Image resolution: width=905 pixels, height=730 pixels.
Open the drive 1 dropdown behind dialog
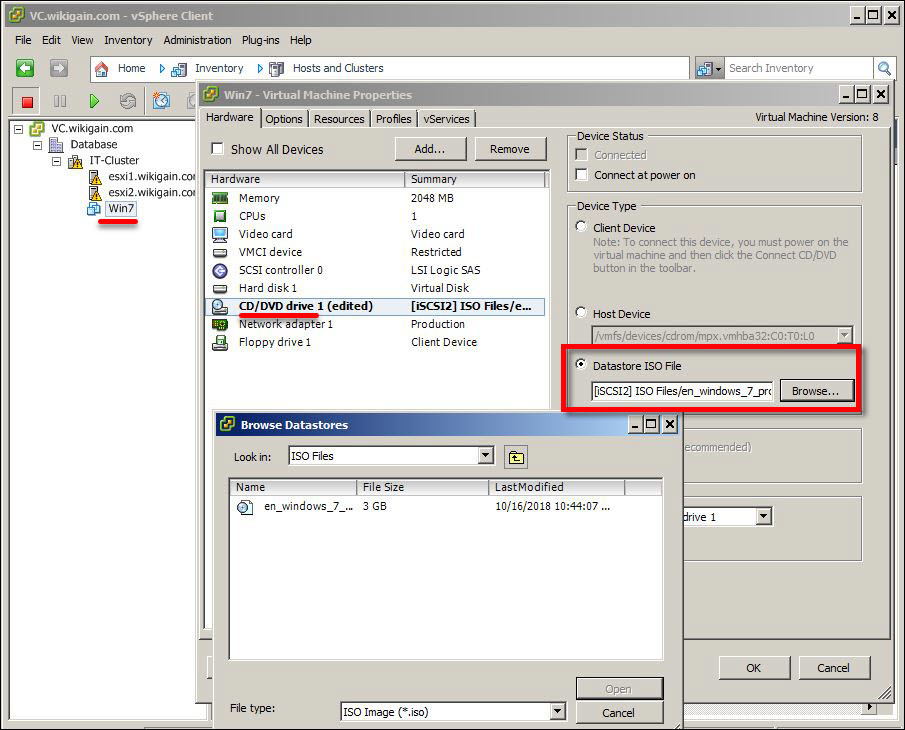pyautogui.click(x=764, y=516)
